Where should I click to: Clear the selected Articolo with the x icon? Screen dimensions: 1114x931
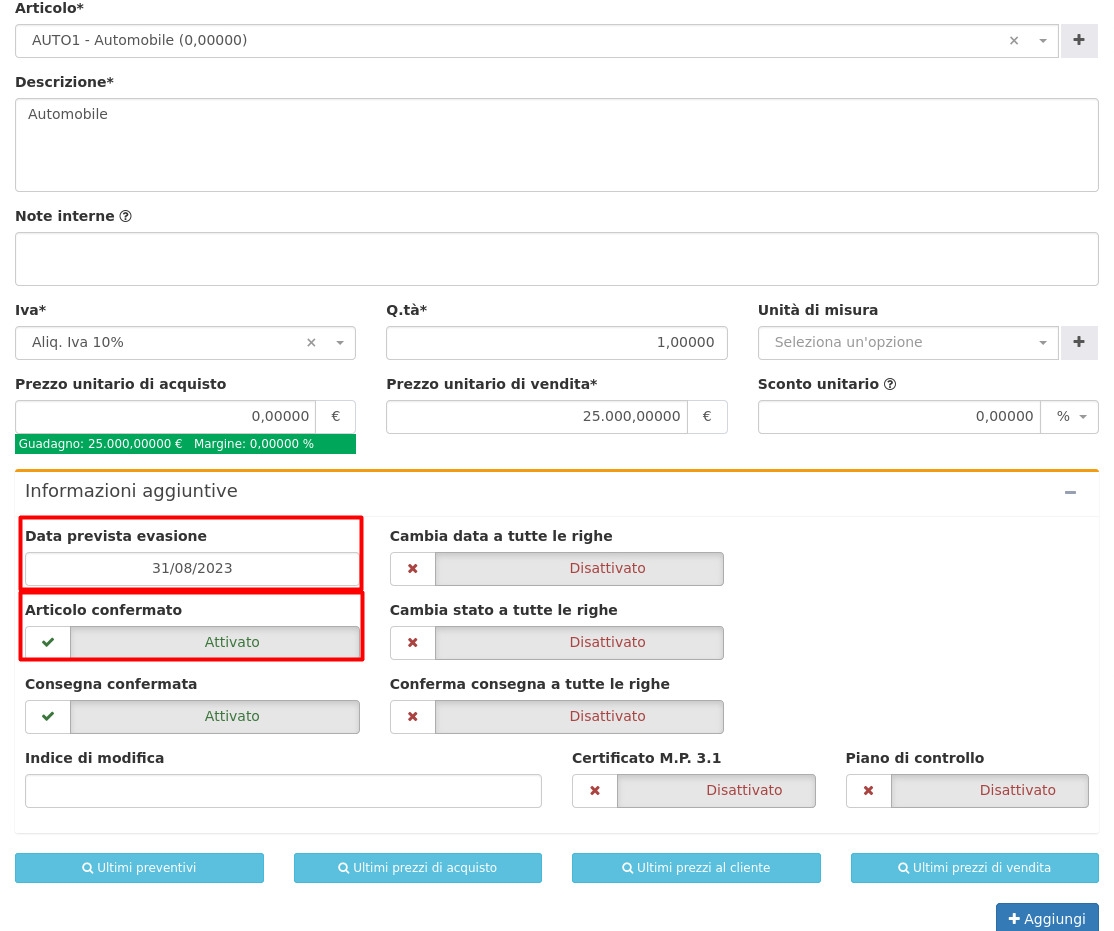(x=1014, y=41)
